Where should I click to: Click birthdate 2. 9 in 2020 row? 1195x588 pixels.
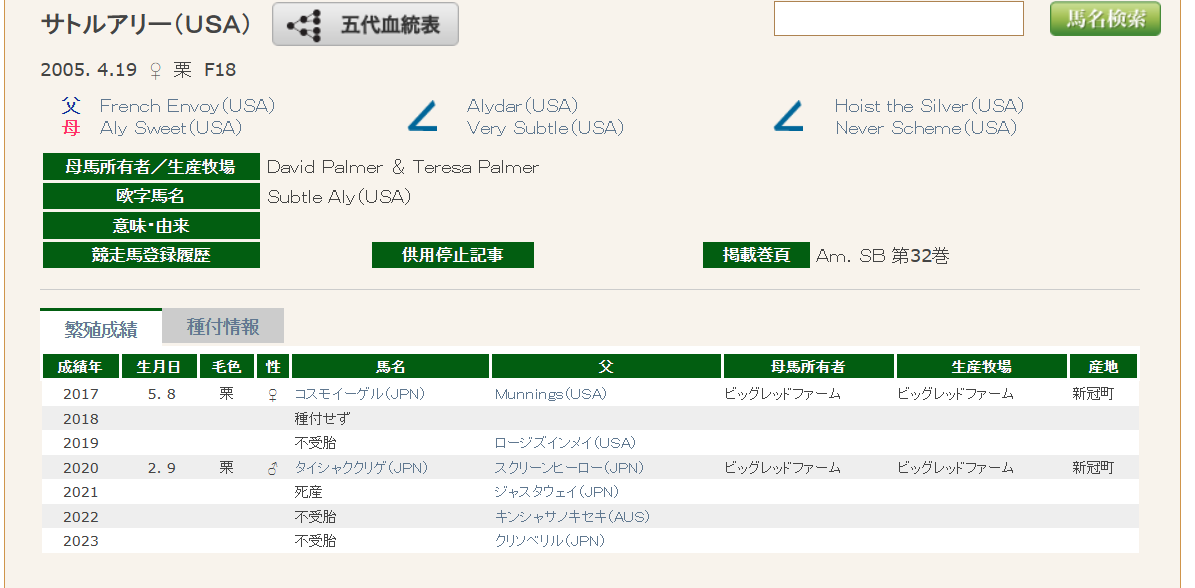click(x=162, y=468)
